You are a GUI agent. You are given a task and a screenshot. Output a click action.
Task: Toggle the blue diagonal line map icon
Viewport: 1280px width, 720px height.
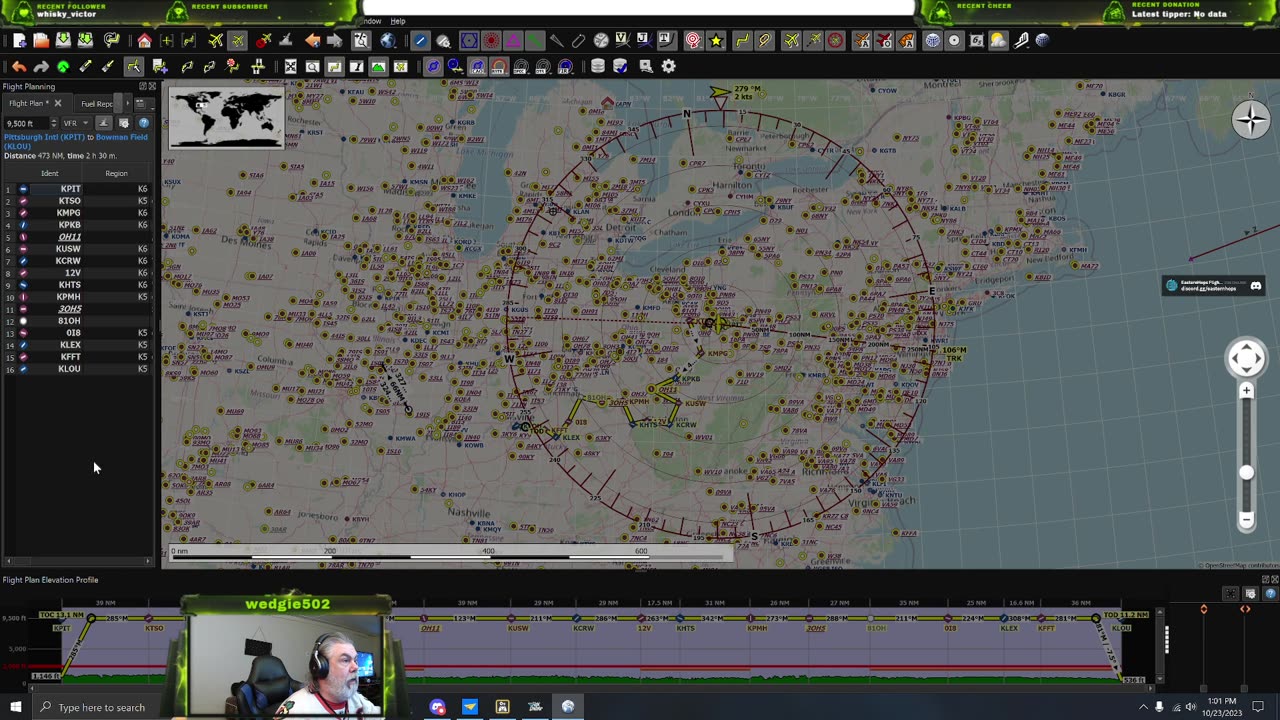tap(420, 40)
